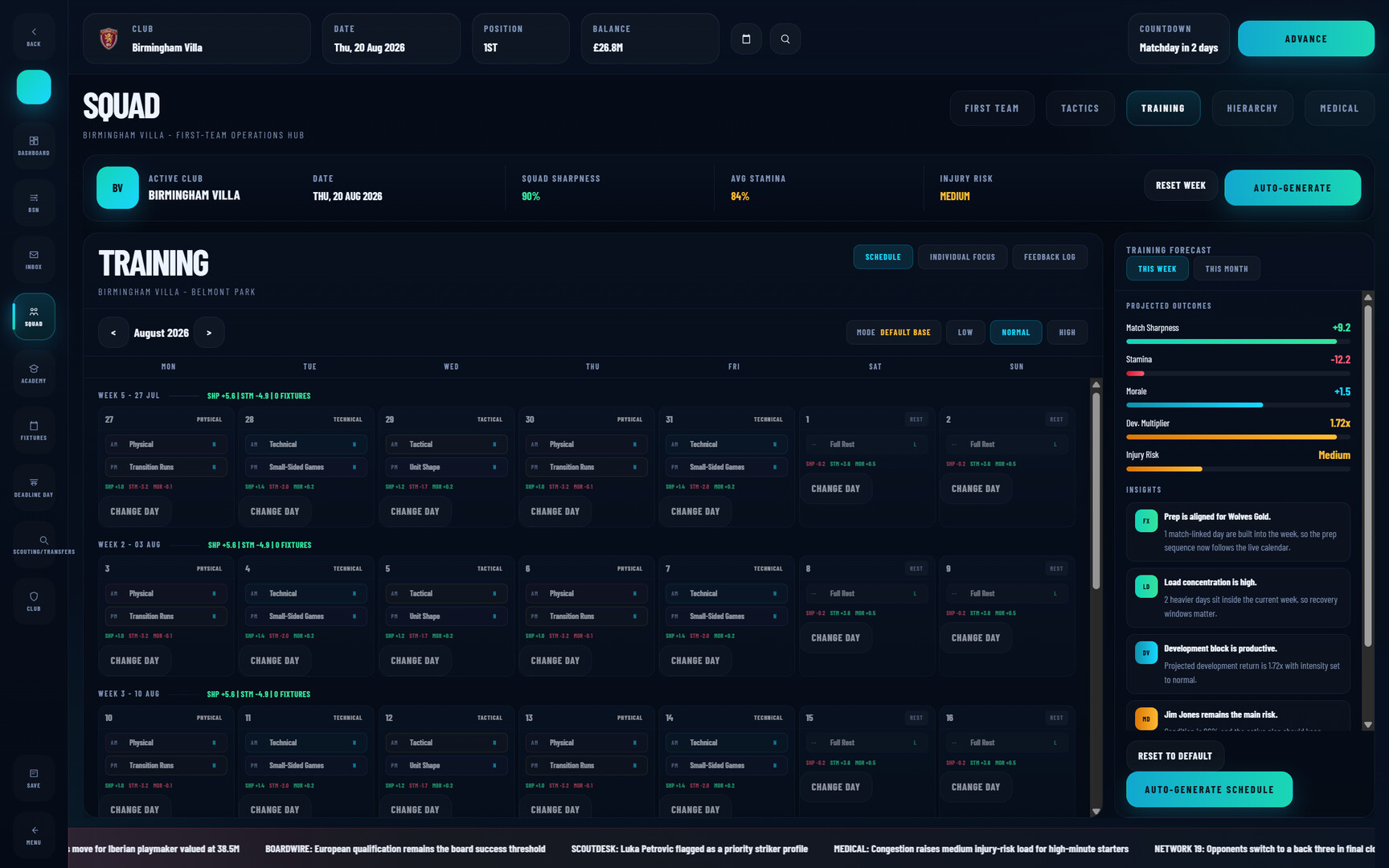This screenshot has height=868, width=1389.
Task: Advance to the next month with the arrow
Action: pos(209,332)
